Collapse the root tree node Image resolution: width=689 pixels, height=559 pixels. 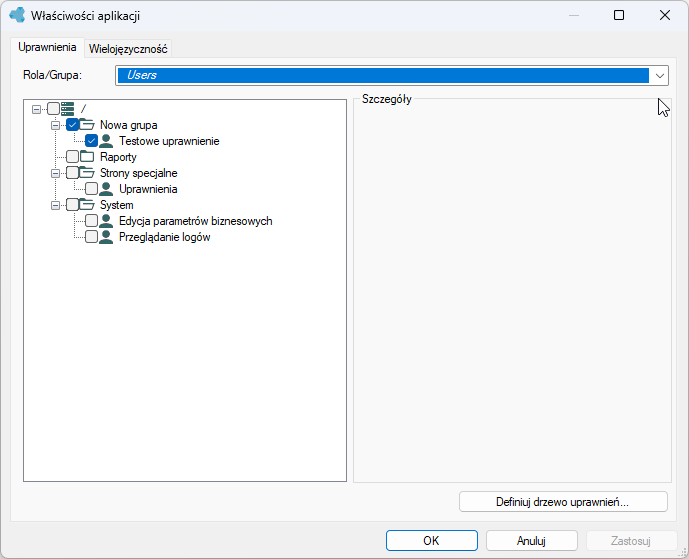coord(36,109)
